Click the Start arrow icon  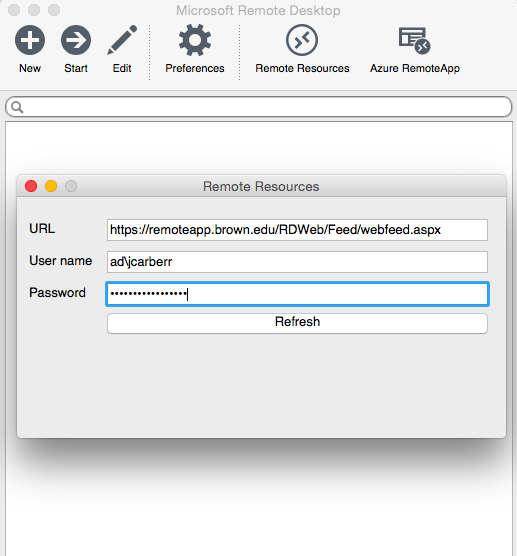[76, 40]
